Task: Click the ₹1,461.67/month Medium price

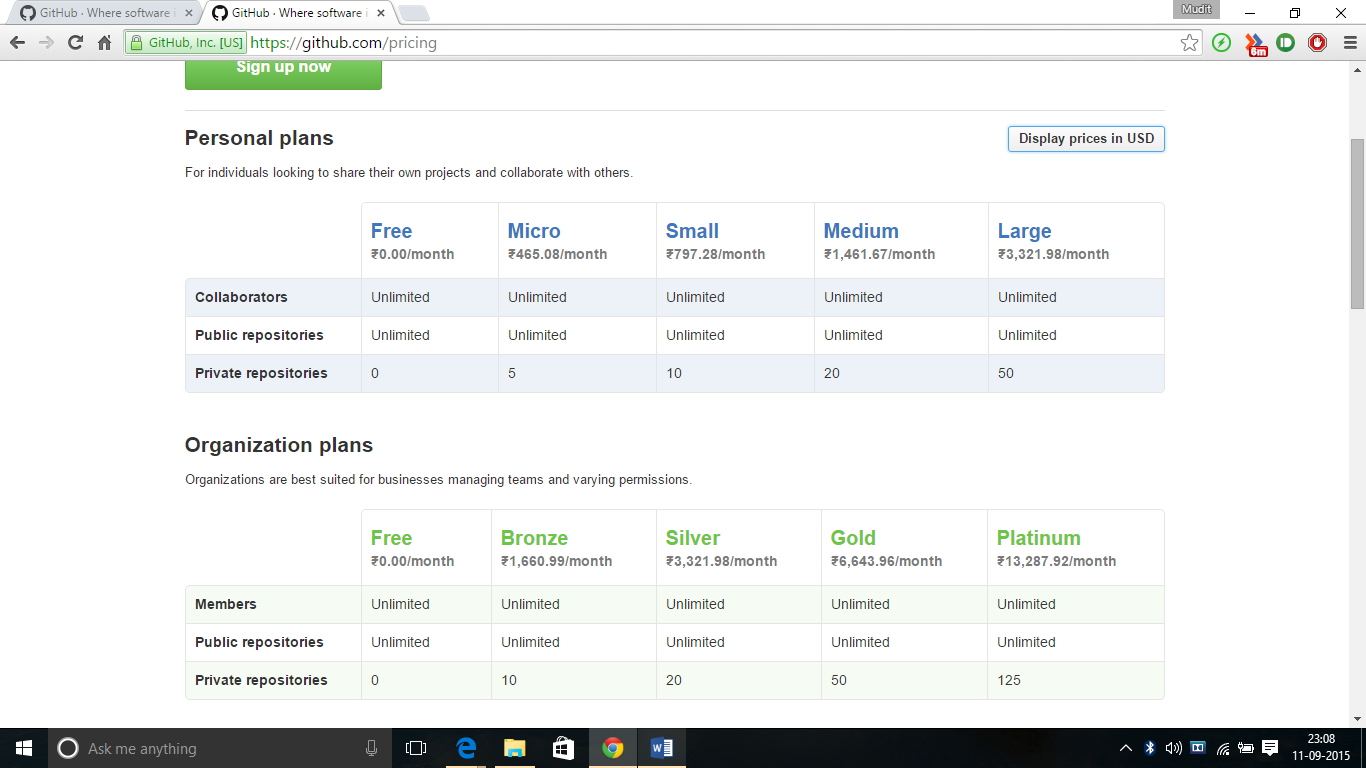Action: coord(879,254)
